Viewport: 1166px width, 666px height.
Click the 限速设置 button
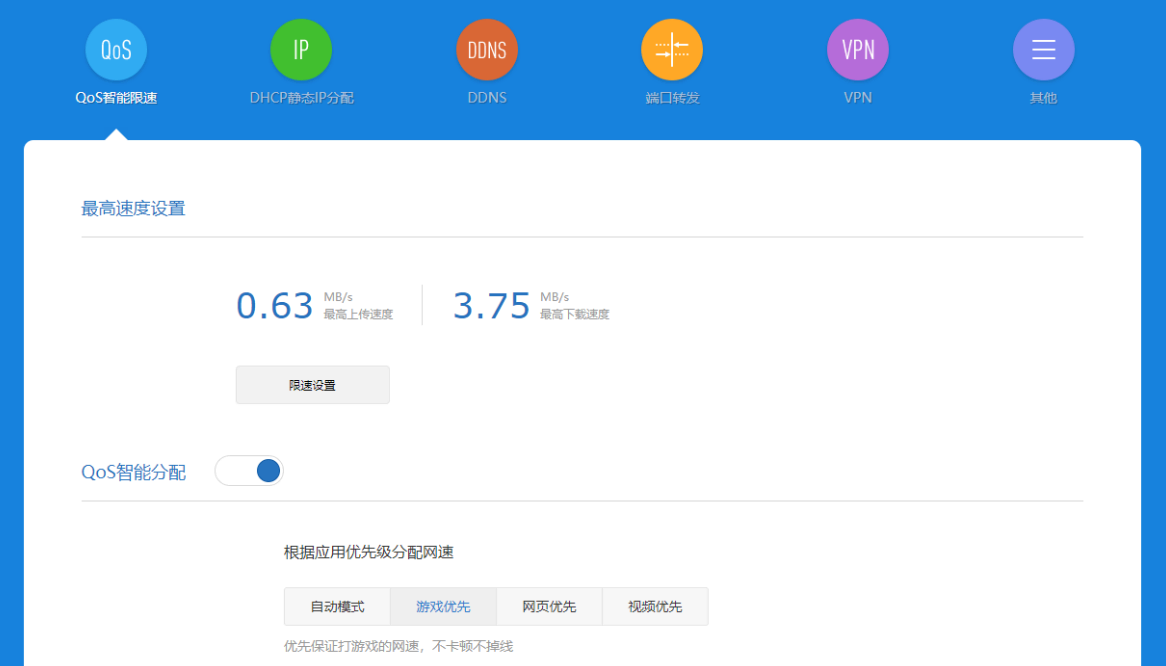(312, 384)
